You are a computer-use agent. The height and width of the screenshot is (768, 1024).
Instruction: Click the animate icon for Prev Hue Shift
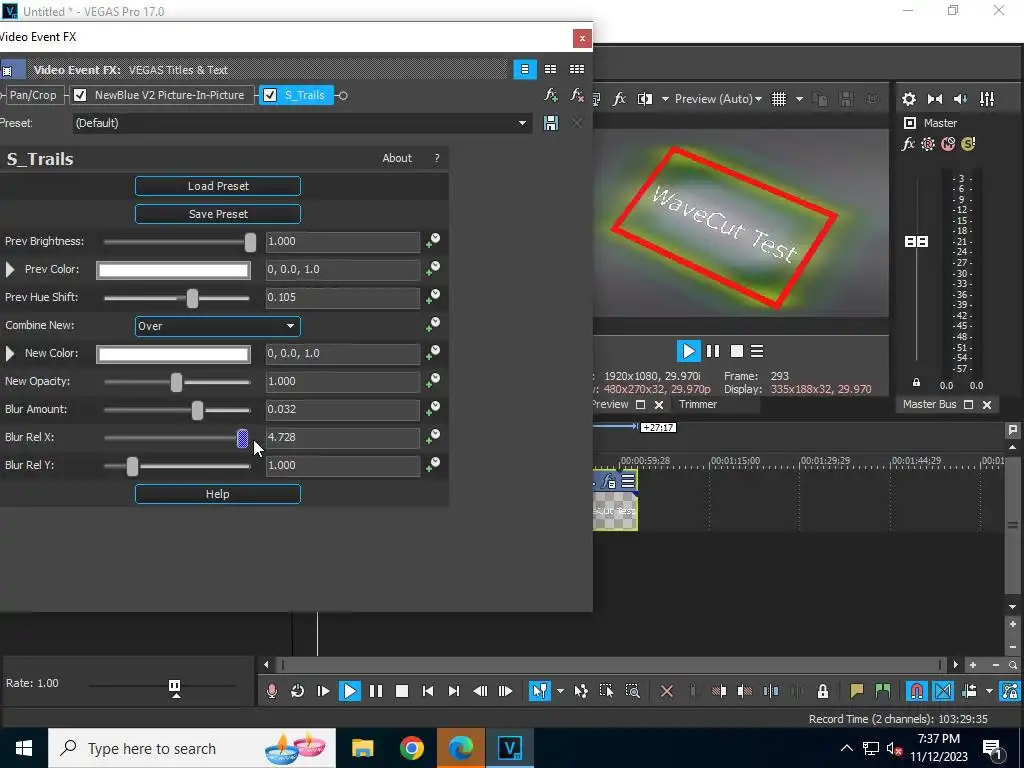click(x=432, y=297)
